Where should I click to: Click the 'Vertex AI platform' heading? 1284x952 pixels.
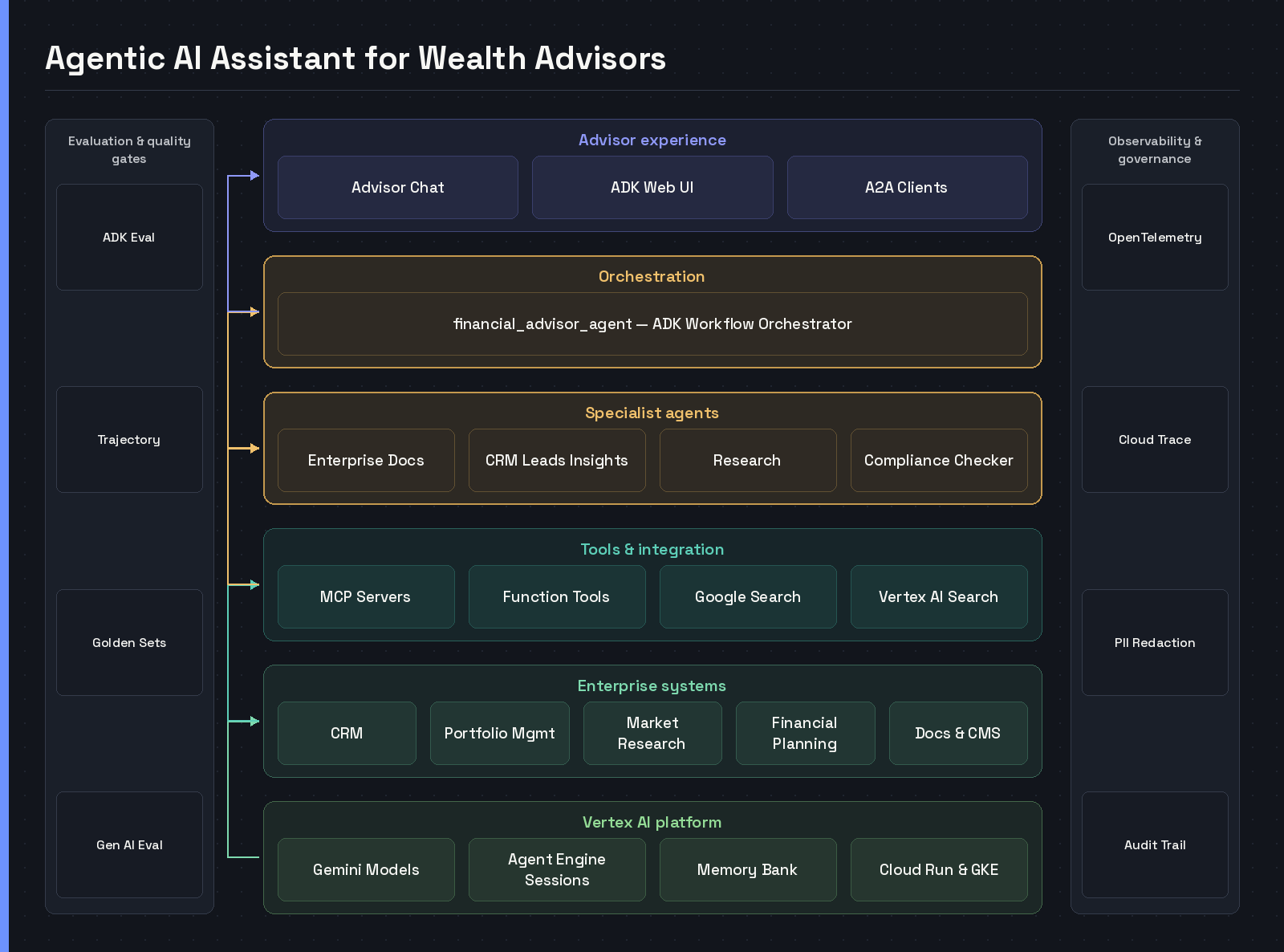tap(652, 822)
